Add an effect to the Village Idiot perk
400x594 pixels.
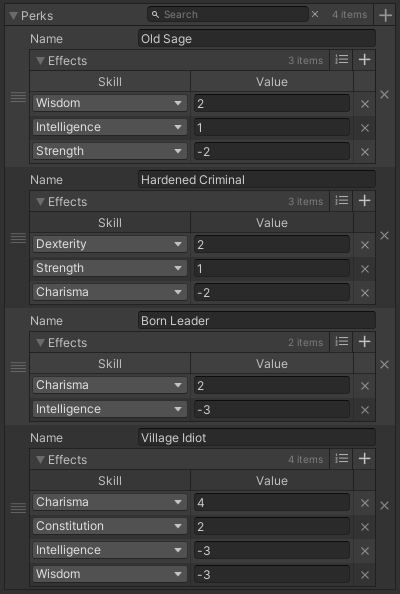pyautogui.click(x=364, y=459)
